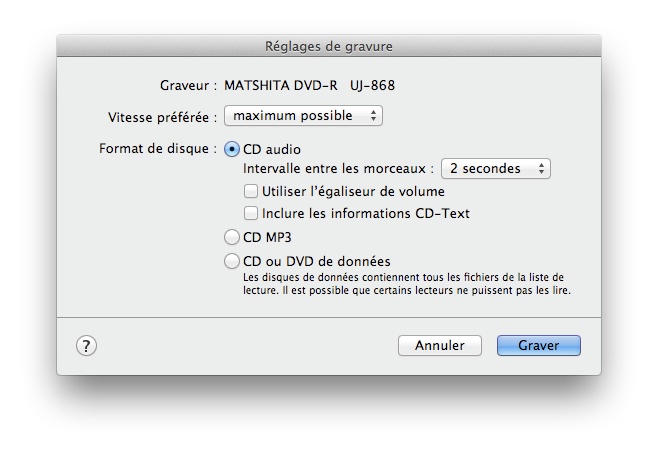Click the Graver button to burn

click(x=538, y=345)
